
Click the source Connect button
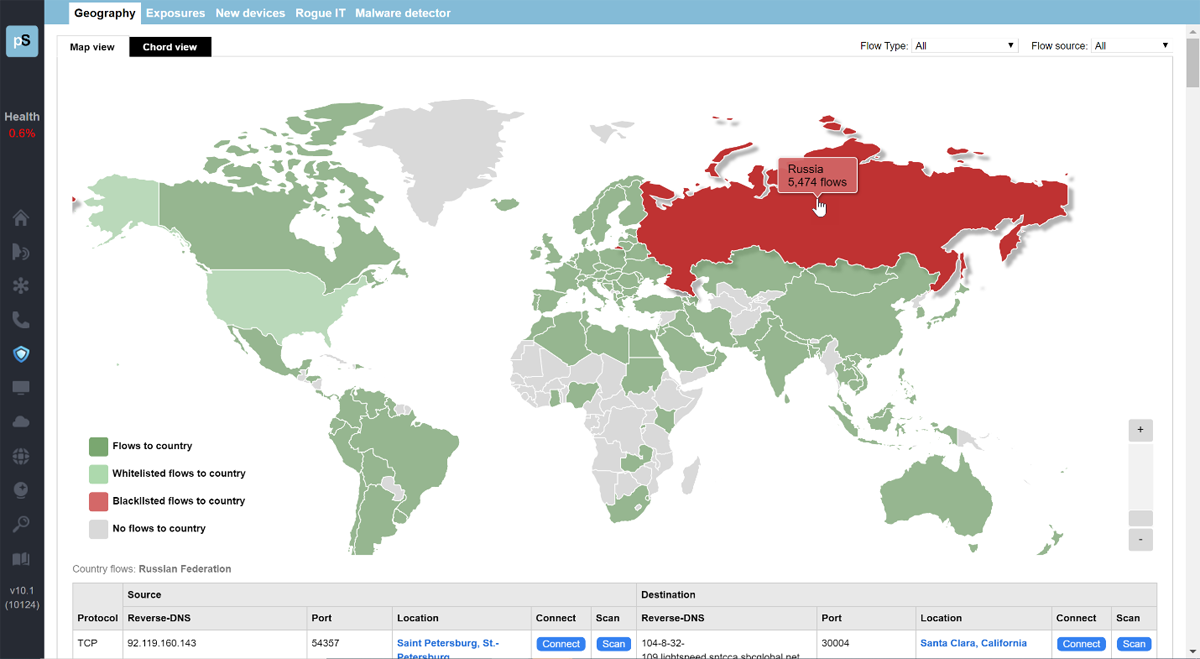click(561, 644)
